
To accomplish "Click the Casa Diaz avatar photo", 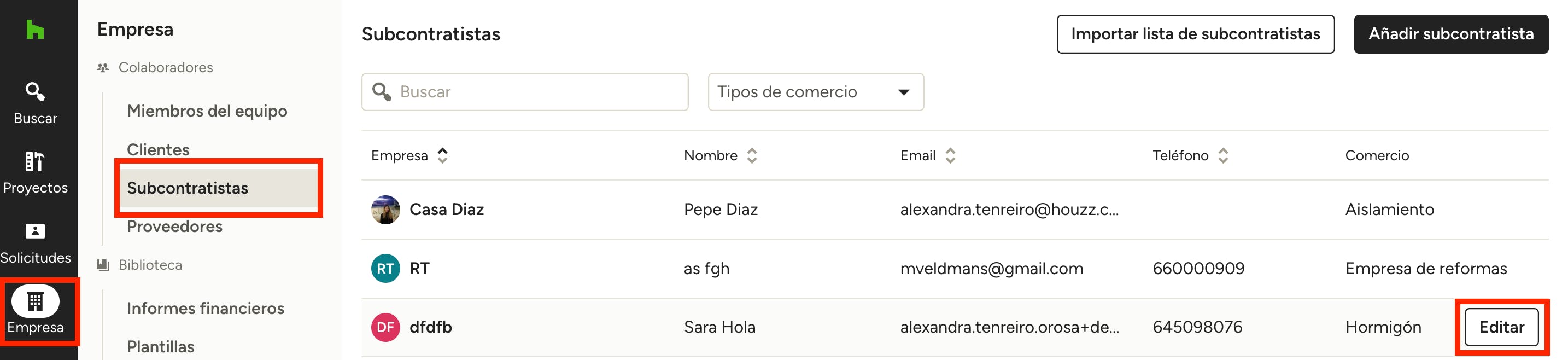I will click(385, 210).
